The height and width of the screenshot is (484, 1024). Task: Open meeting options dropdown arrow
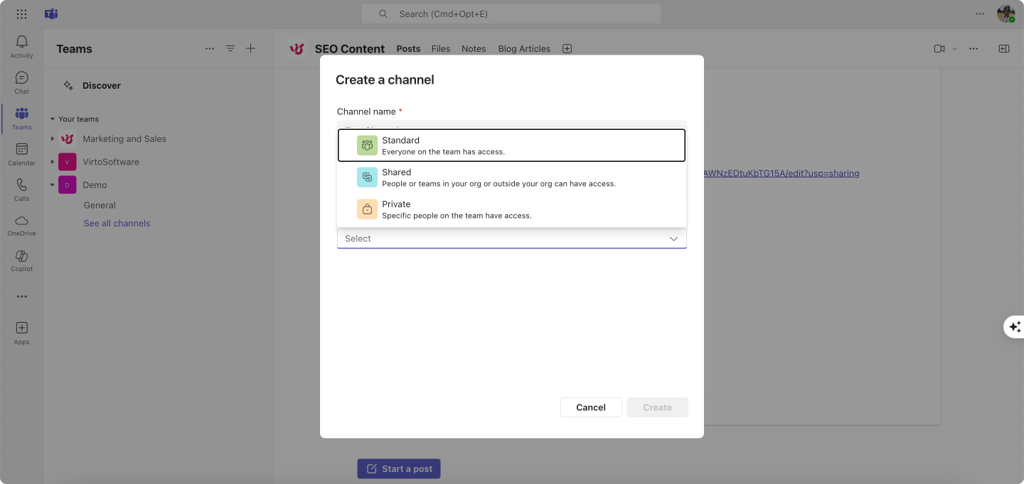click(955, 48)
